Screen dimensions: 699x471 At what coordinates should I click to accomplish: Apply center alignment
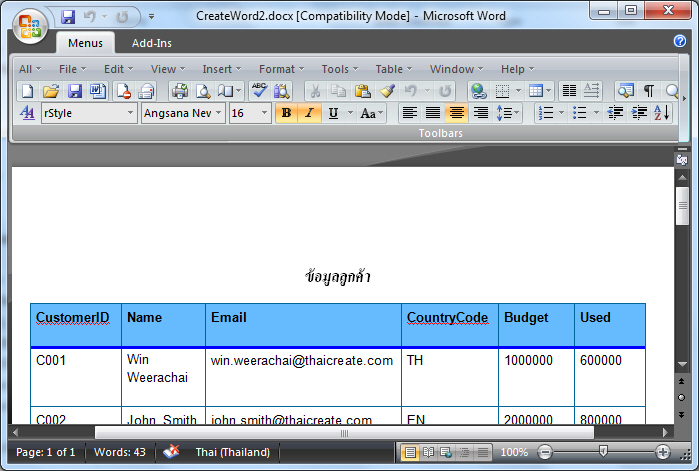point(456,113)
